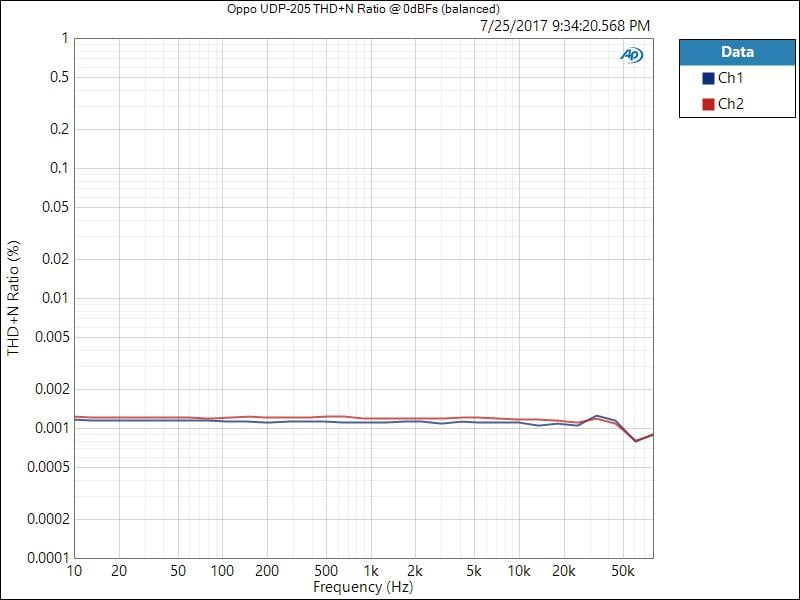Viewport: 800px width, 600px height.
Task: Click the Ch2 legend label
Action: pyautogui.click(x=730, y=104)
